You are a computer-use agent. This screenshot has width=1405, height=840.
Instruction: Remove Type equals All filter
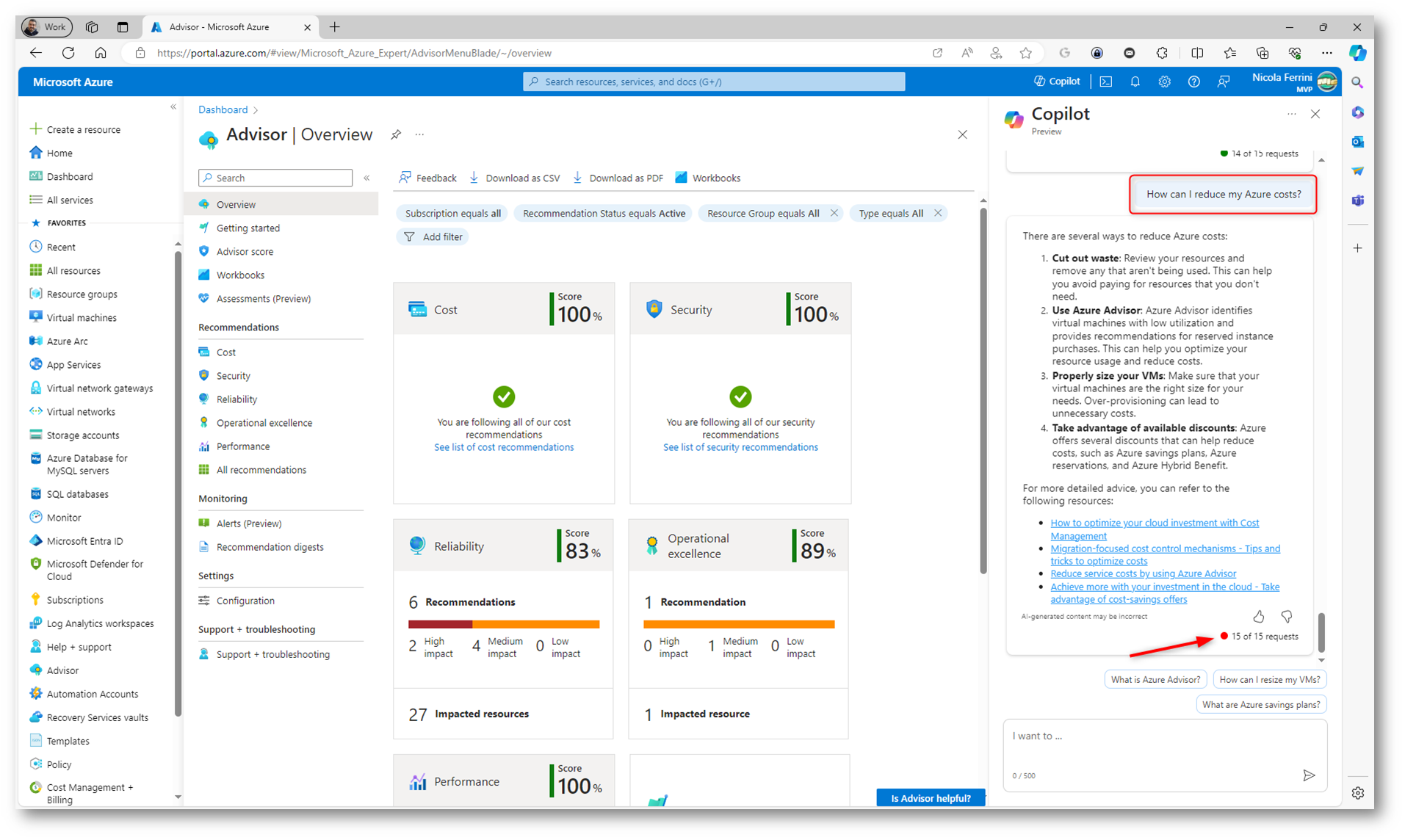[937, 213]
